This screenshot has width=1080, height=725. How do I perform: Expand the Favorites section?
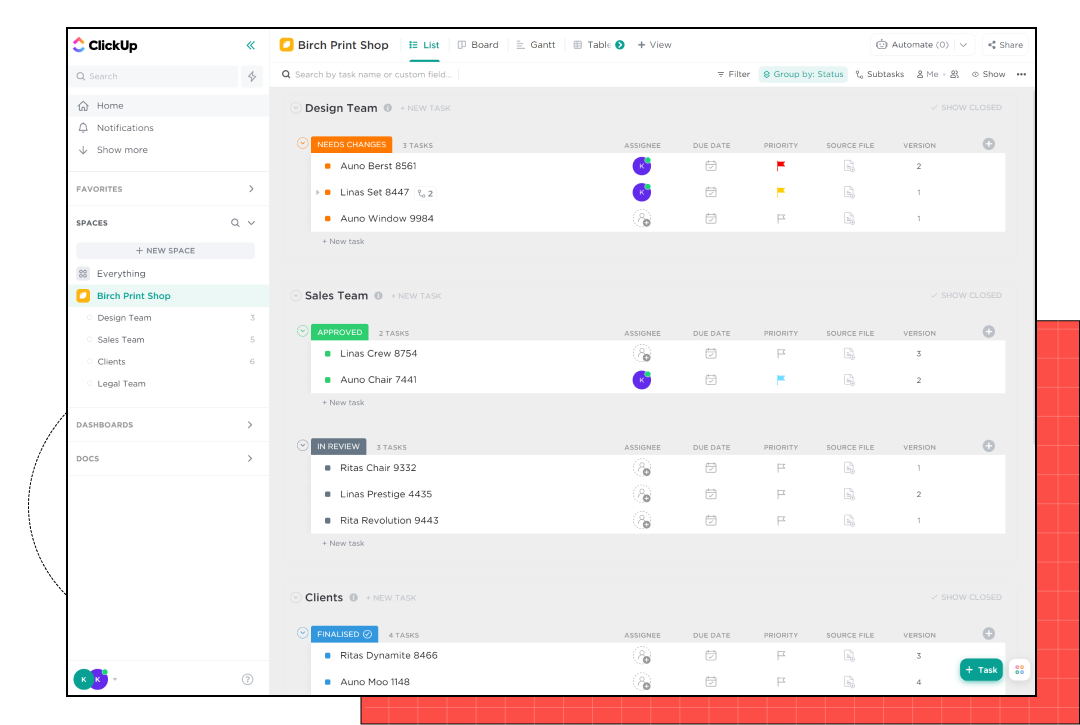click(251, 189)
